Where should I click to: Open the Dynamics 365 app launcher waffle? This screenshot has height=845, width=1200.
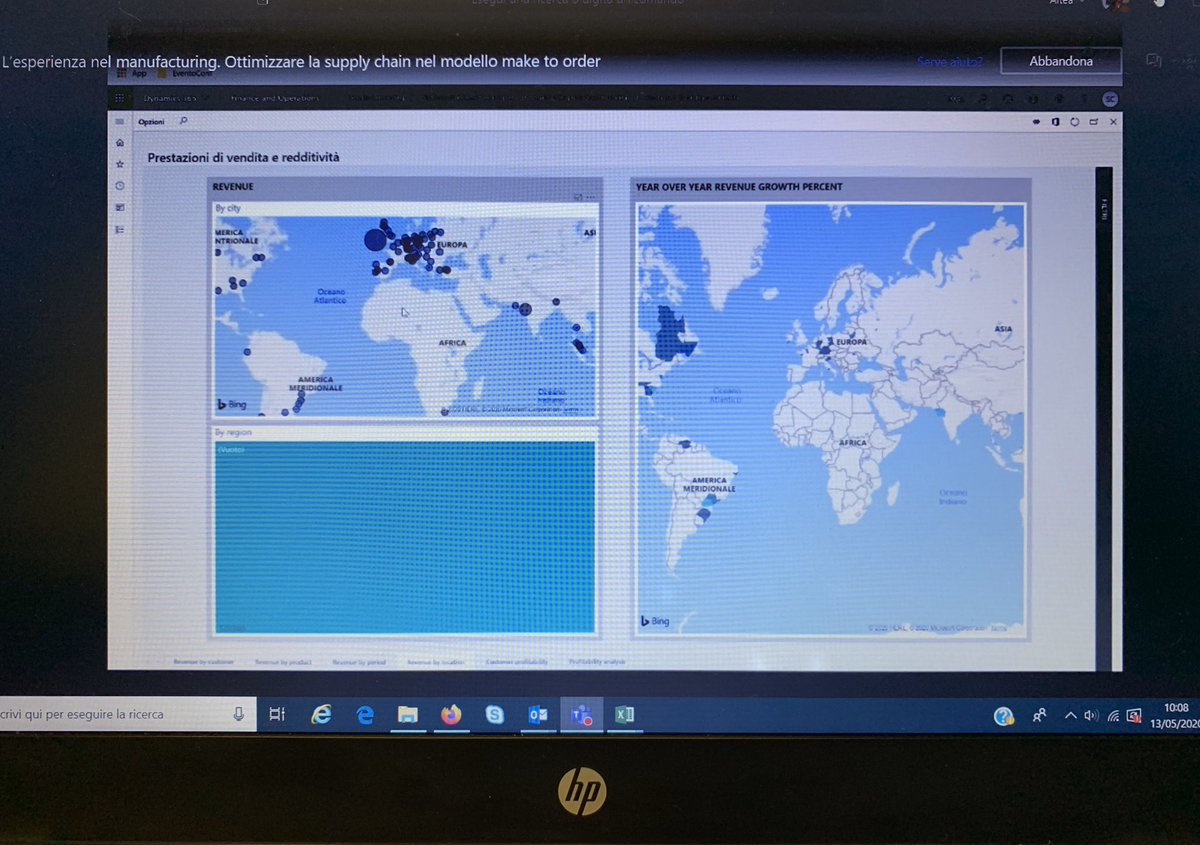[120, 98]
